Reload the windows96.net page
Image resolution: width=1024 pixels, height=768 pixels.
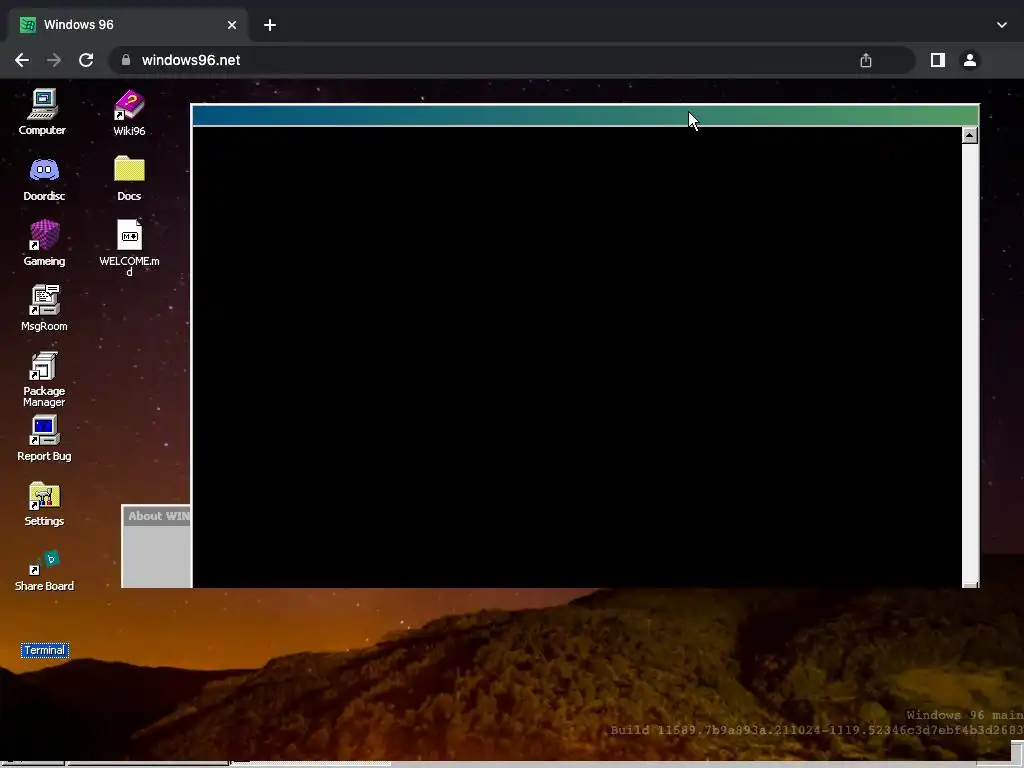(86, 60)
